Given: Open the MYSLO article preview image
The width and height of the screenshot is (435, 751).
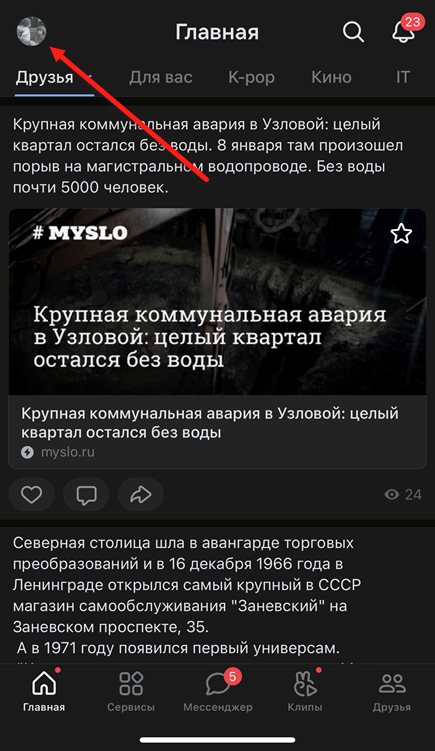Looking at the screenshot, I should (218, 302).
